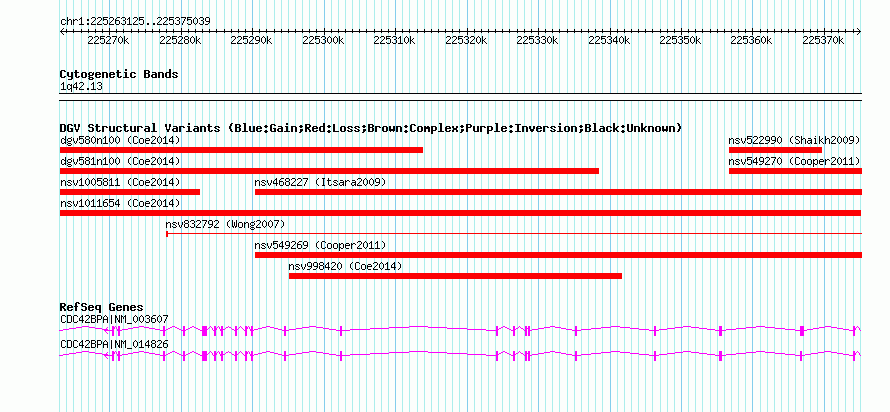Click nsv549270 (Cooper2011) variant label
890x412 pixels.
coord(795,161)
